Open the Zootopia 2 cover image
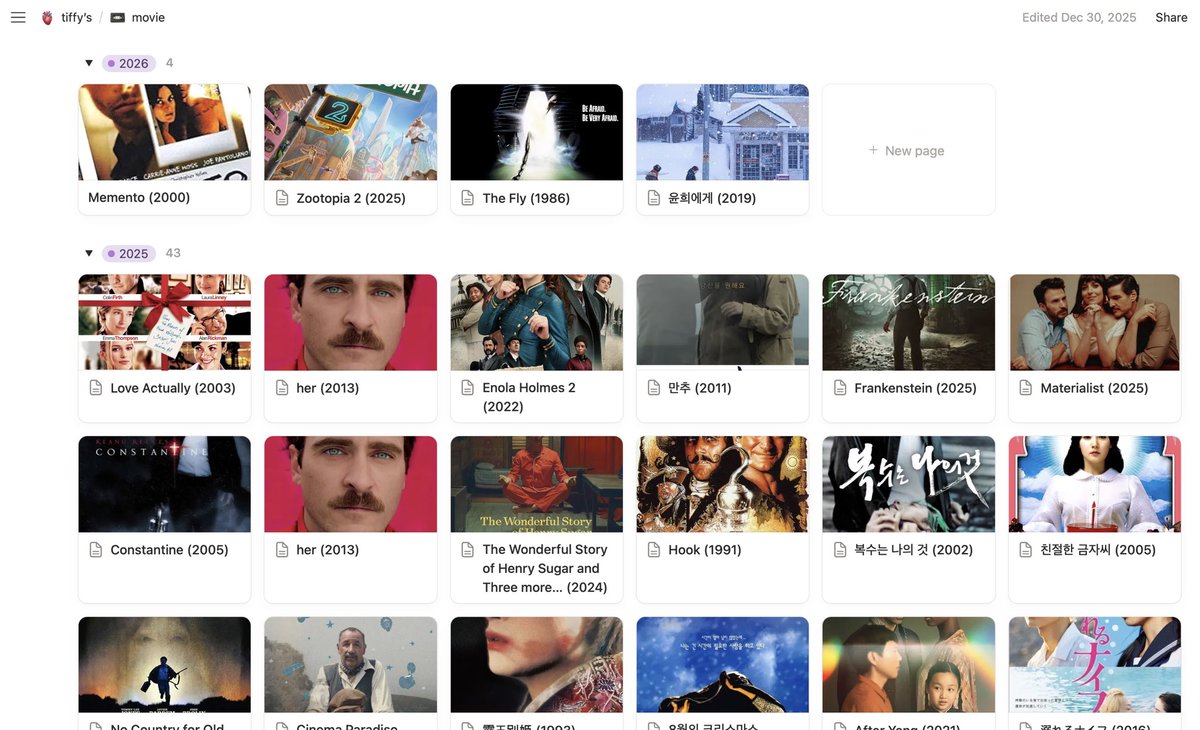 [351, 132]
